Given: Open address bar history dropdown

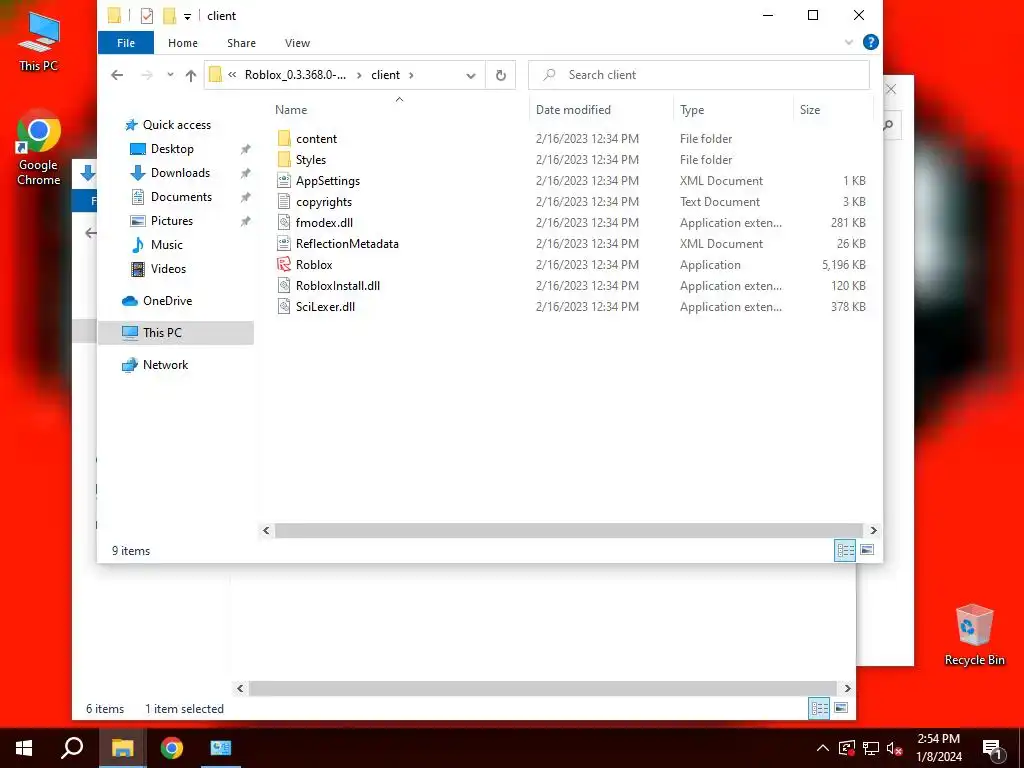Looking at the screenshot, I should 471,76.
